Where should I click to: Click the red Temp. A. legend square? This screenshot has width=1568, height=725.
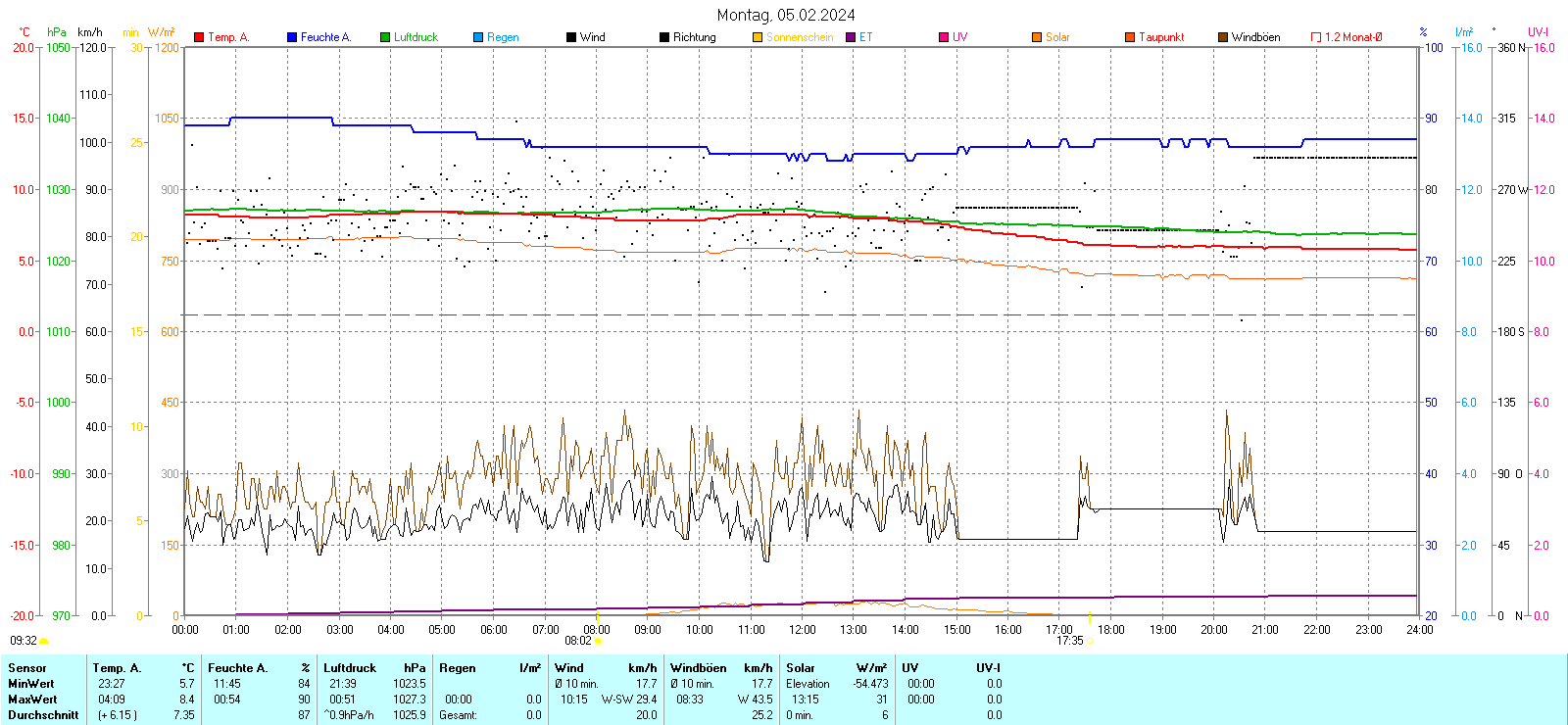(x=199, y=37)
